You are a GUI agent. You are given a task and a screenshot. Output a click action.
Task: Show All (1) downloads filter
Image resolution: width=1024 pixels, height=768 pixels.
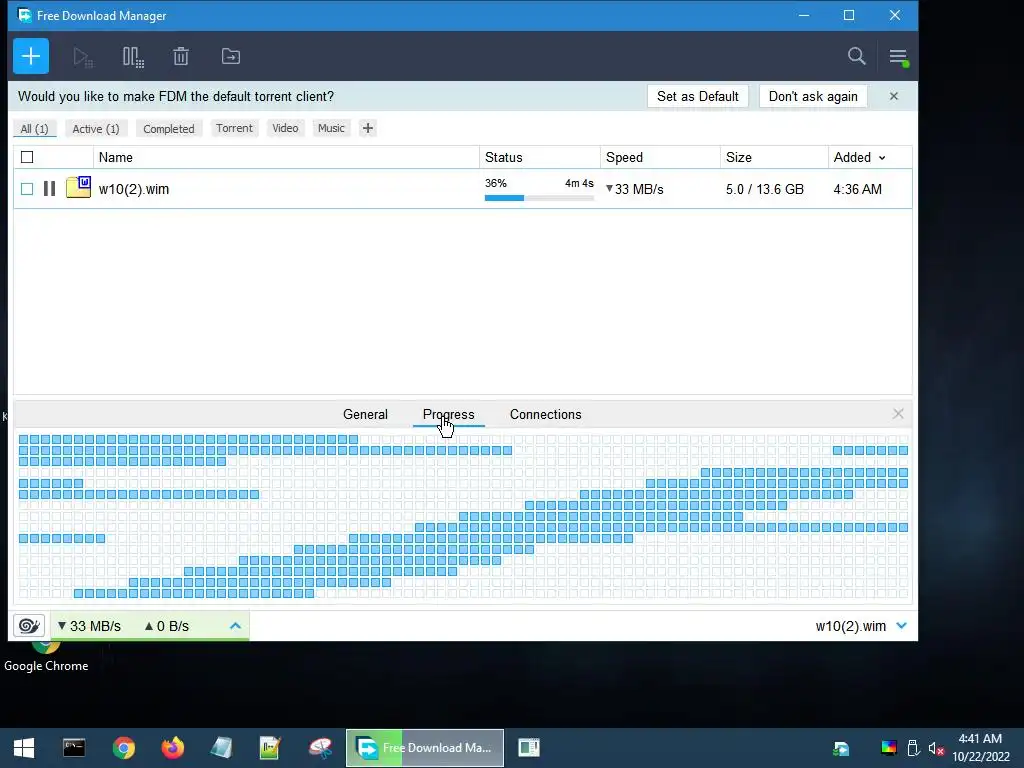pos(35,129)
